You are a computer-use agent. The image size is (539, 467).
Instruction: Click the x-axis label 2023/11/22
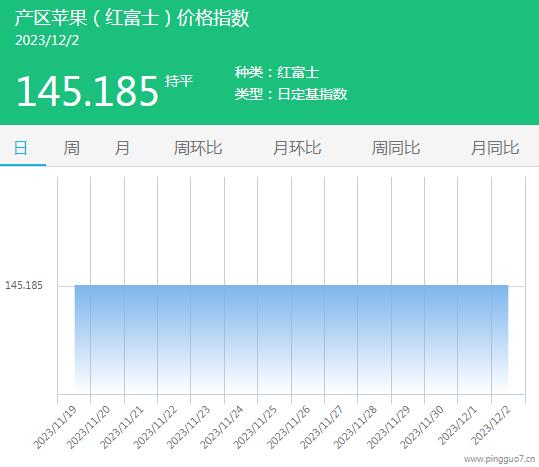[155, 427]
